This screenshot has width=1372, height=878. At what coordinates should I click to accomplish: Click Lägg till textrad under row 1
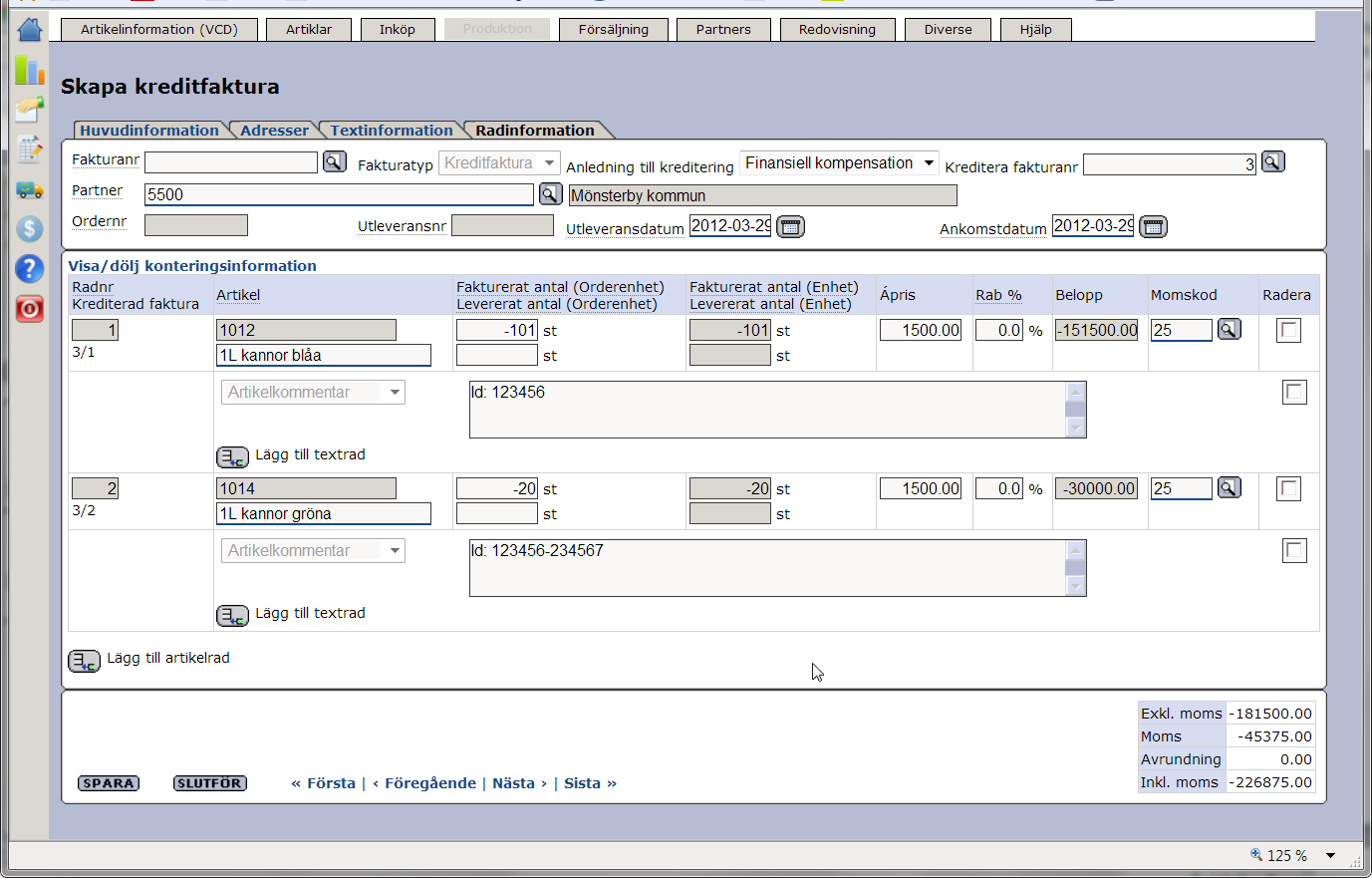click(x=310, y=454)
